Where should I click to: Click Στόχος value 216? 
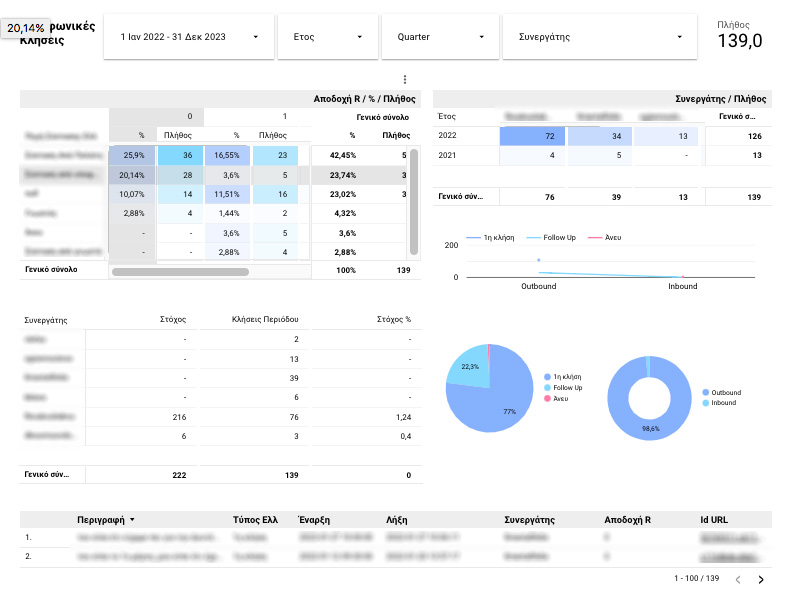click(x=179, y=417)
